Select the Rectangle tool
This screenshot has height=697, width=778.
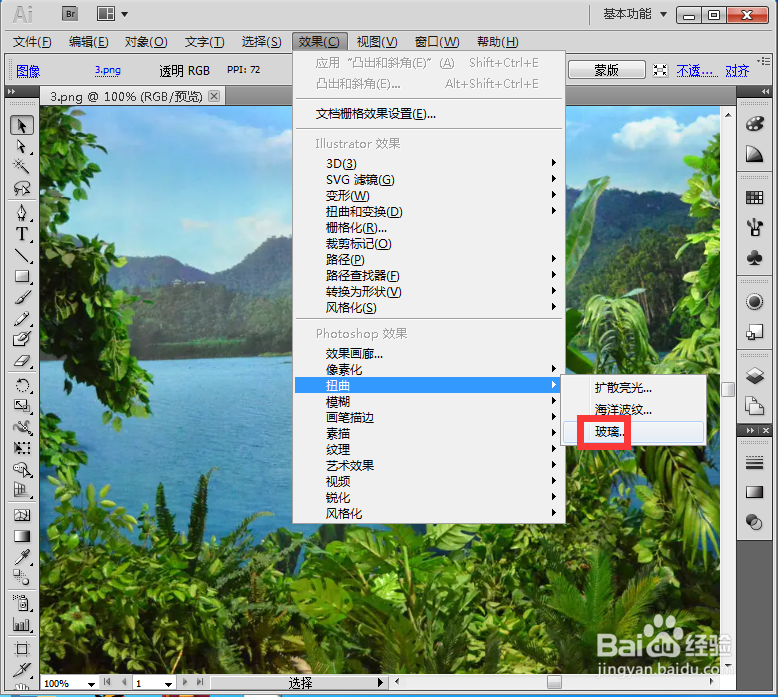tap(22, 276)
